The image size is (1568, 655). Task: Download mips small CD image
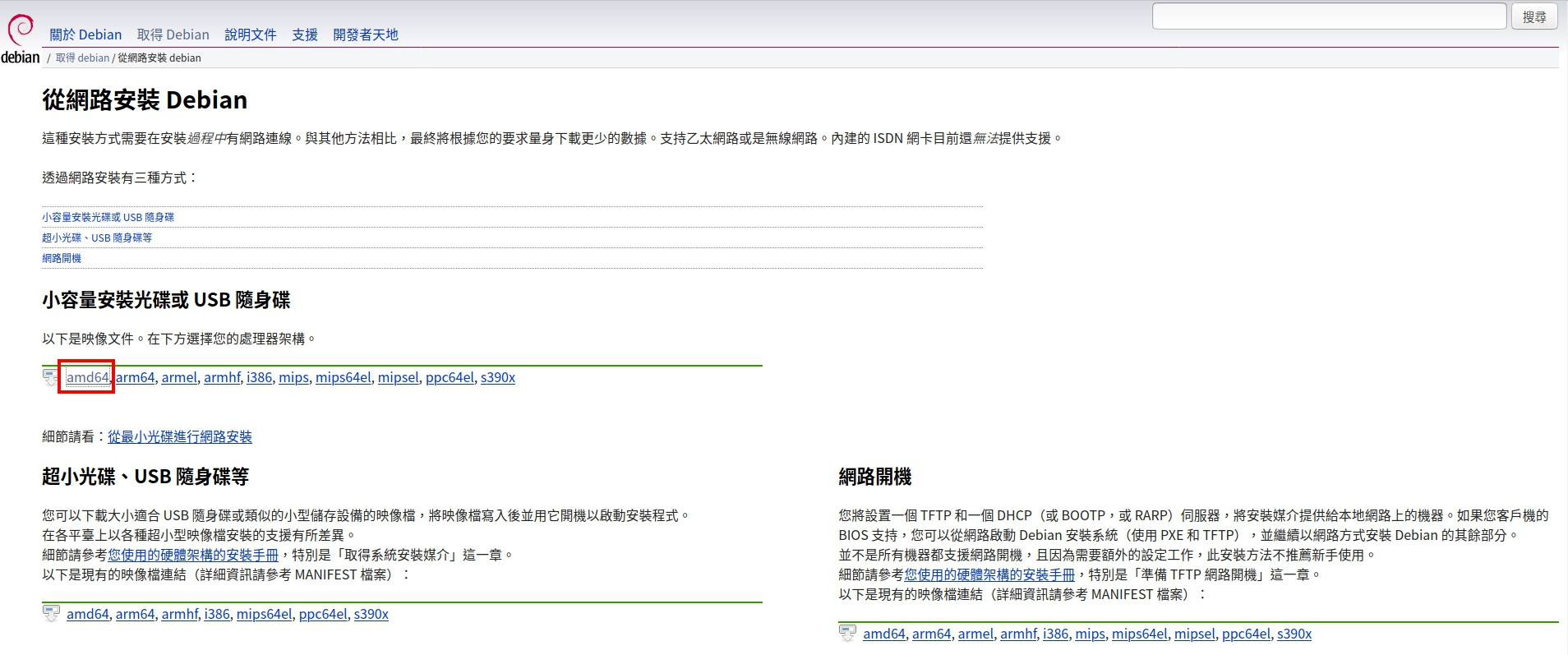(x=293, y=377)
